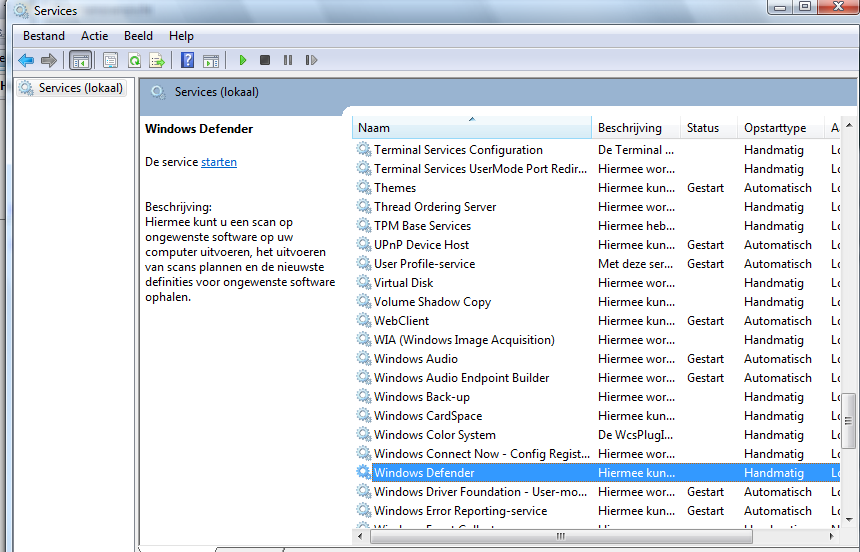860x552 pixels.
Task: Stop the service with square icon
Action: pyautogui.click(x=265, y=60)
